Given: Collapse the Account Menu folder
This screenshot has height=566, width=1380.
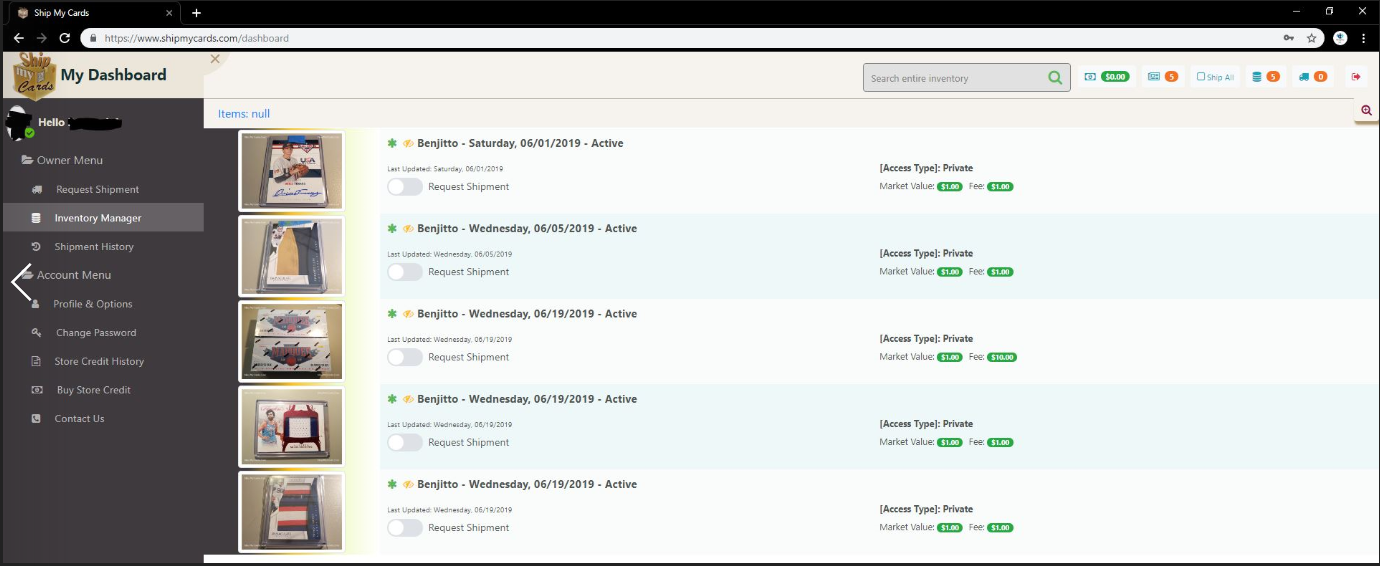Looking at the screenshot, I should [x=66, y=276].
